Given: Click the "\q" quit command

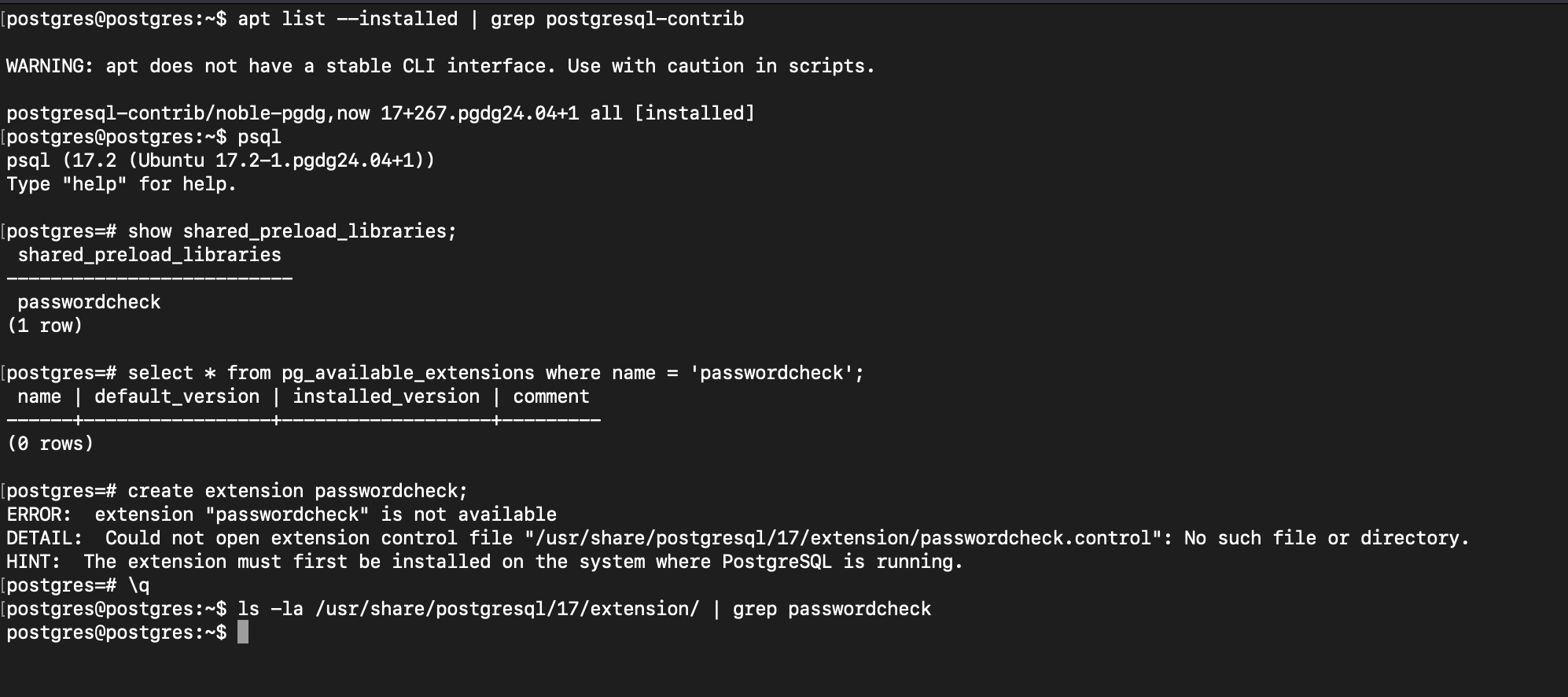Looking at the screenshot, I should click(138, 585).
